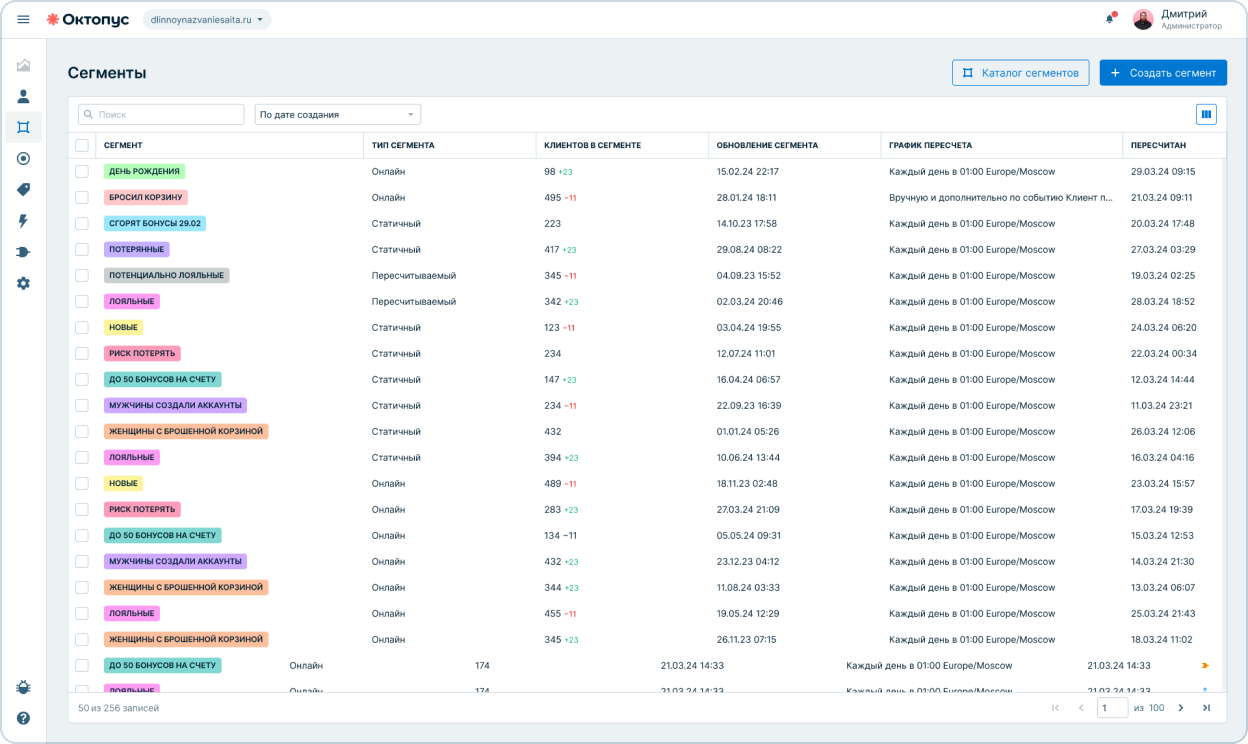Image resolution: width=1248 pixels, height=744 pixels.
Task: Toggle the table column settings icon
Action: click(1206, 114)
